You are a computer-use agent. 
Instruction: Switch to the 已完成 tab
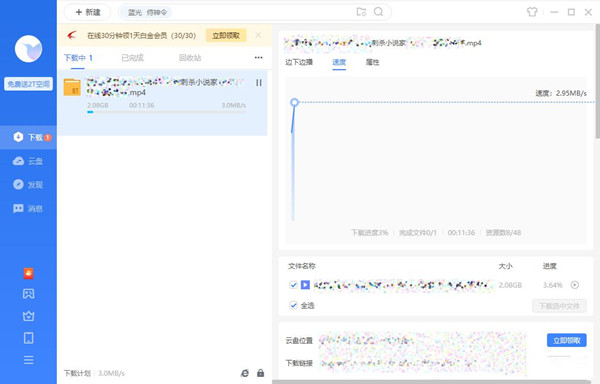(x=132, y=58)
